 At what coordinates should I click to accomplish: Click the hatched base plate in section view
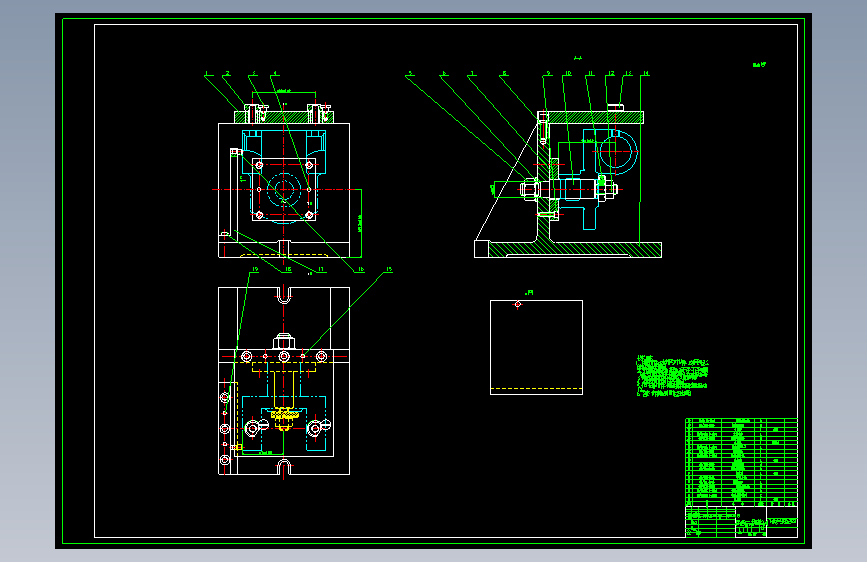tap(575, 249)
